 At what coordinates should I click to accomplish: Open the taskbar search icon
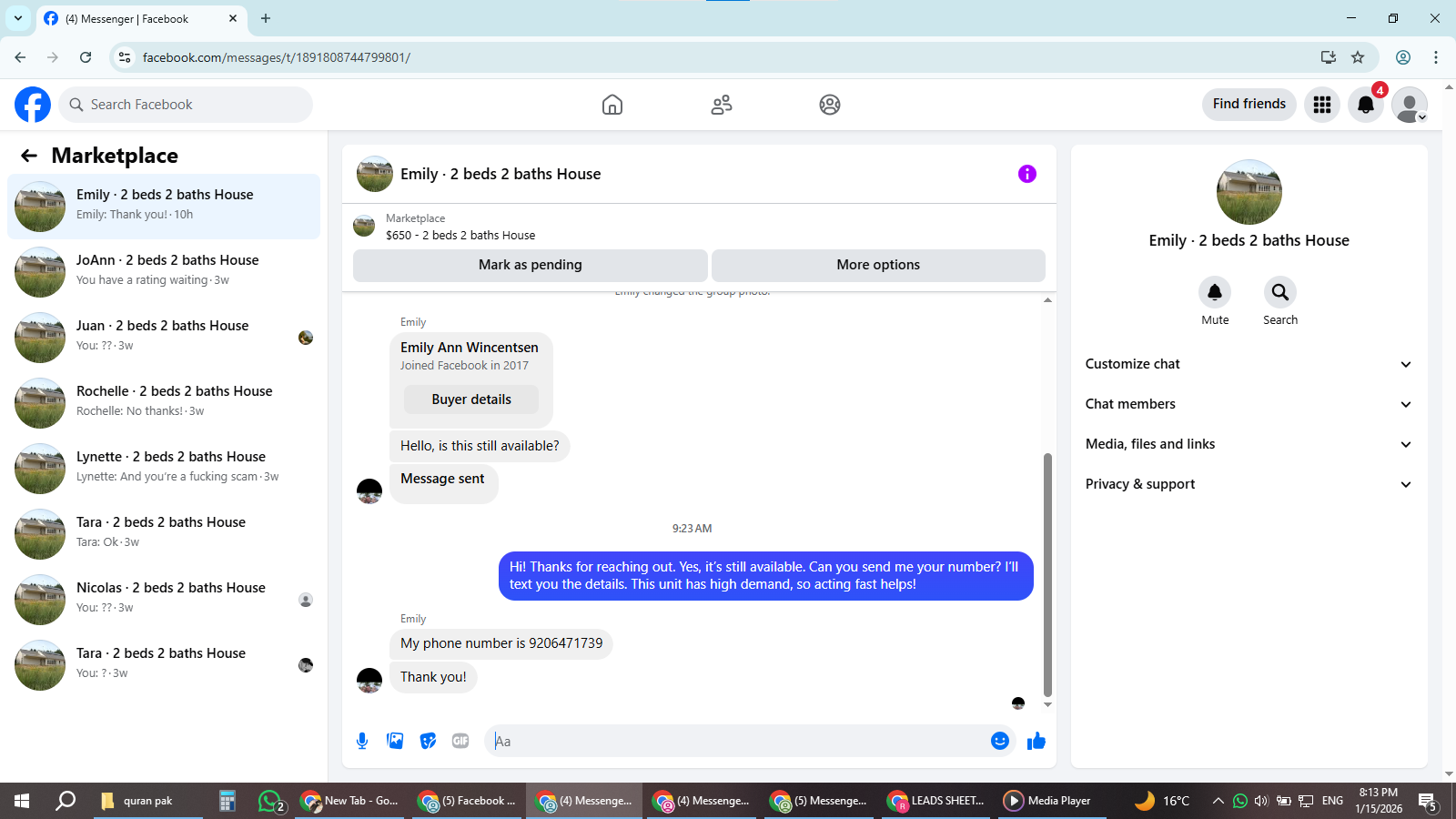pos(66,801)
